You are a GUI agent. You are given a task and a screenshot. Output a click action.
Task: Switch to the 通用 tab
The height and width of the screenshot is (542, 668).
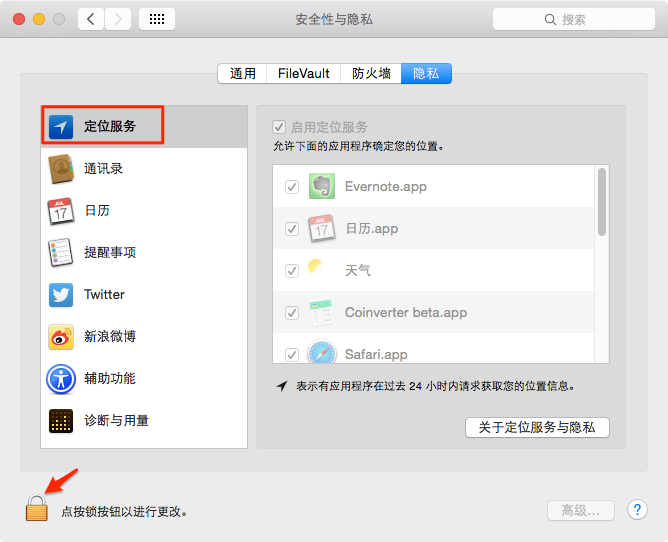point(242,74)
